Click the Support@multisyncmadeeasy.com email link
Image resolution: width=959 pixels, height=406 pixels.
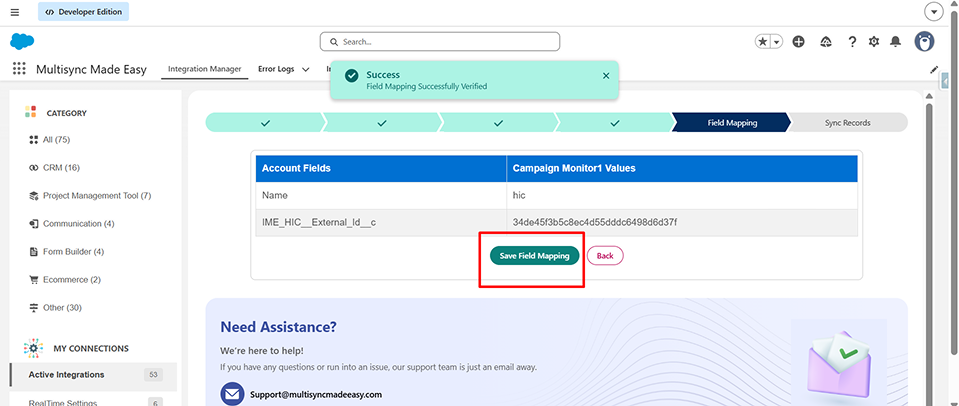click(316, 394)
